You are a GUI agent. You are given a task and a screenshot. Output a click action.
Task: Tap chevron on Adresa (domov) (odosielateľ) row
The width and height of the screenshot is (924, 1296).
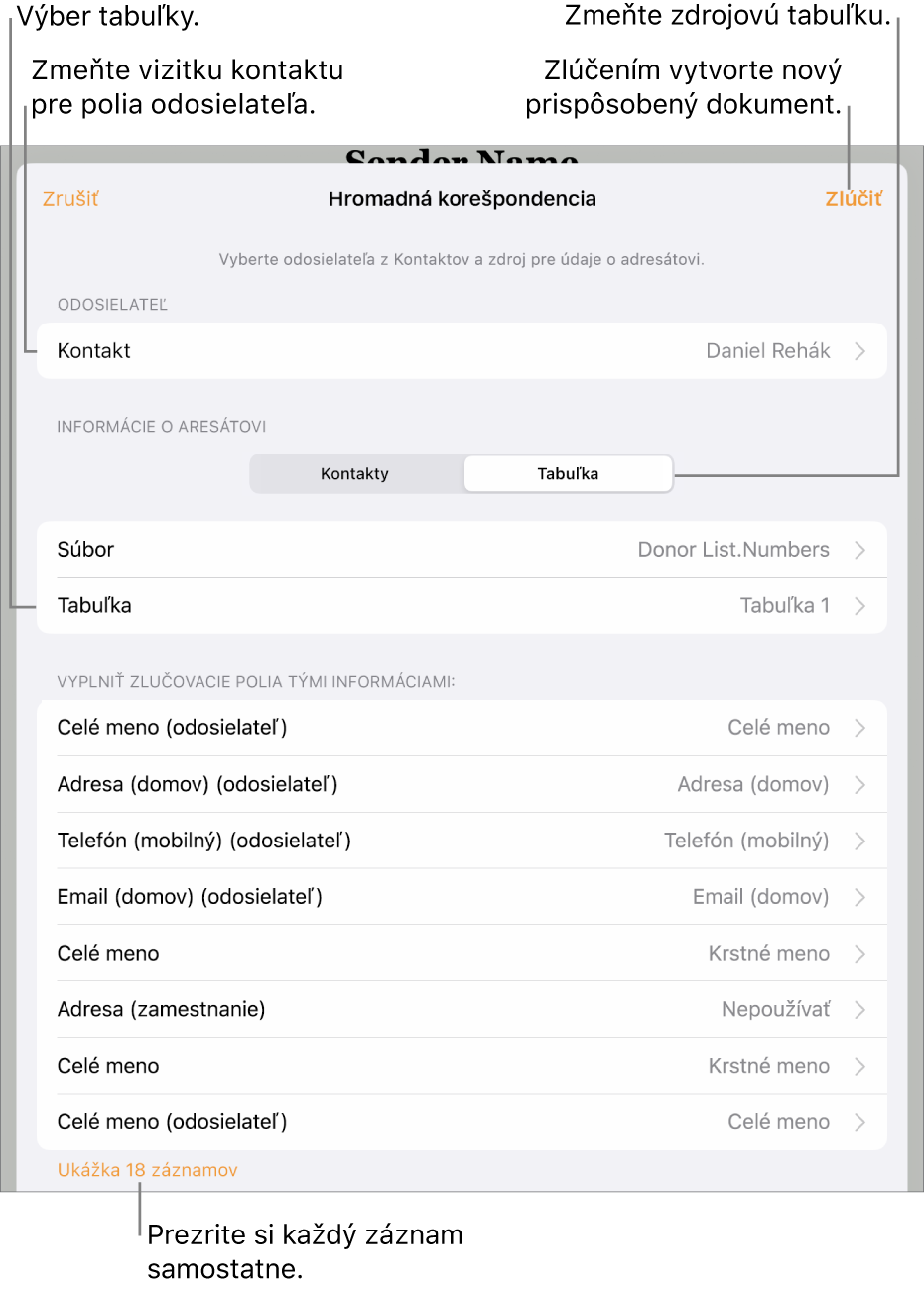[x=860, y=785]
